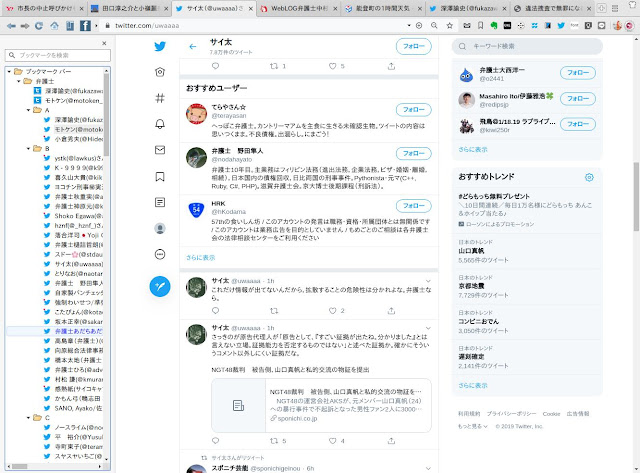Switch to 能登町の1時間天気 tab
640x473 pixels.
383,8
